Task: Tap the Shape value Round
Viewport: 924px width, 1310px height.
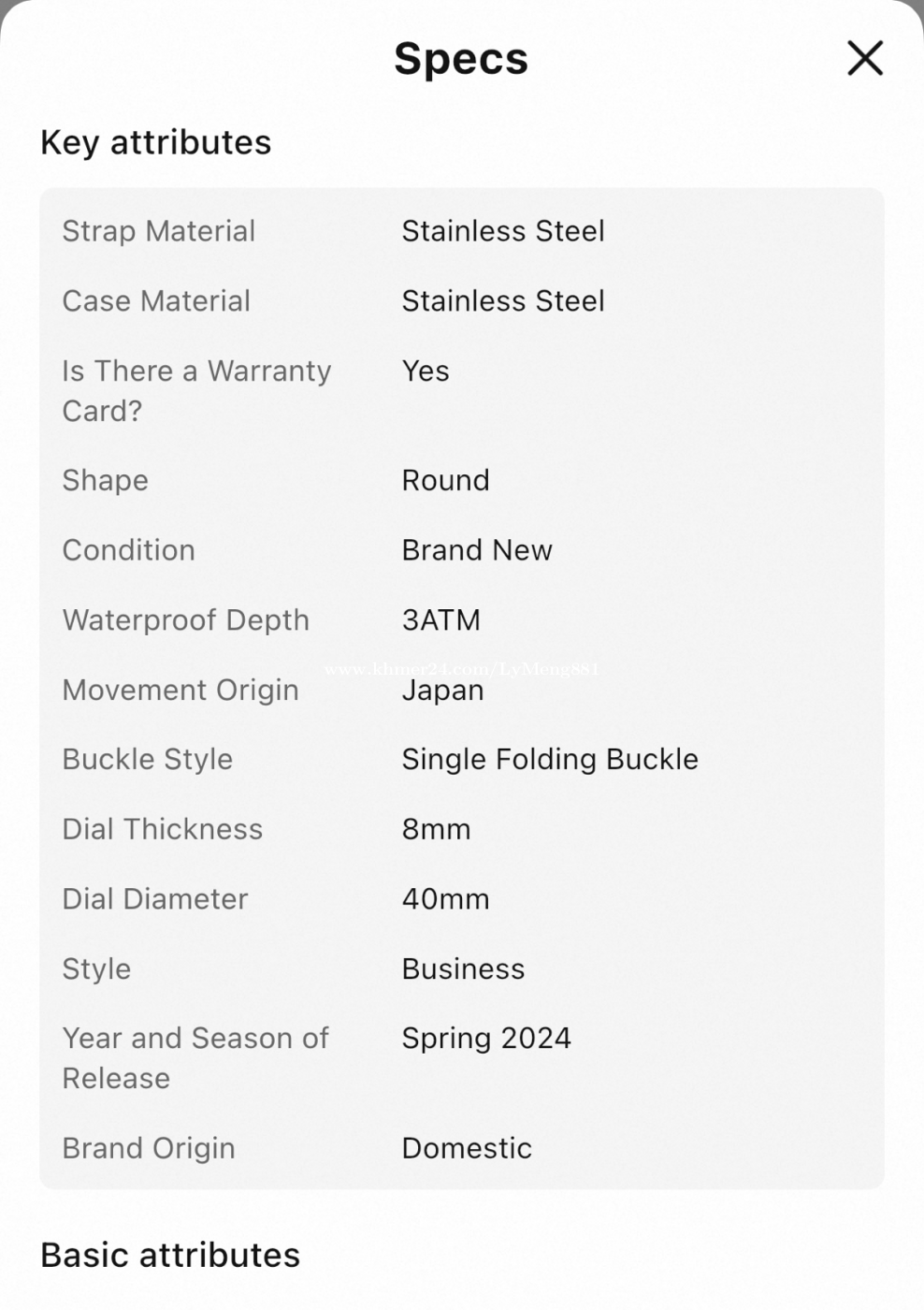Action: tap(445, 480)
